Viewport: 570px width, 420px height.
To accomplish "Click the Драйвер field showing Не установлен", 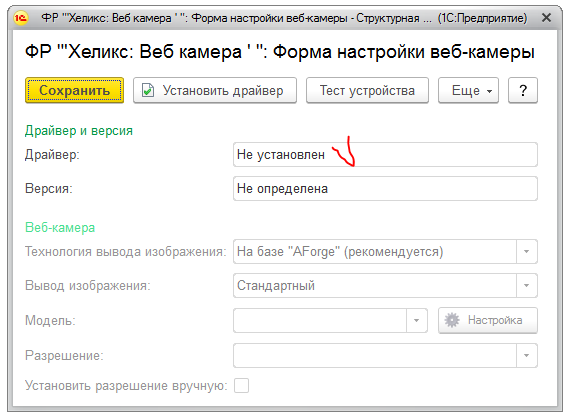I will 385,155.
